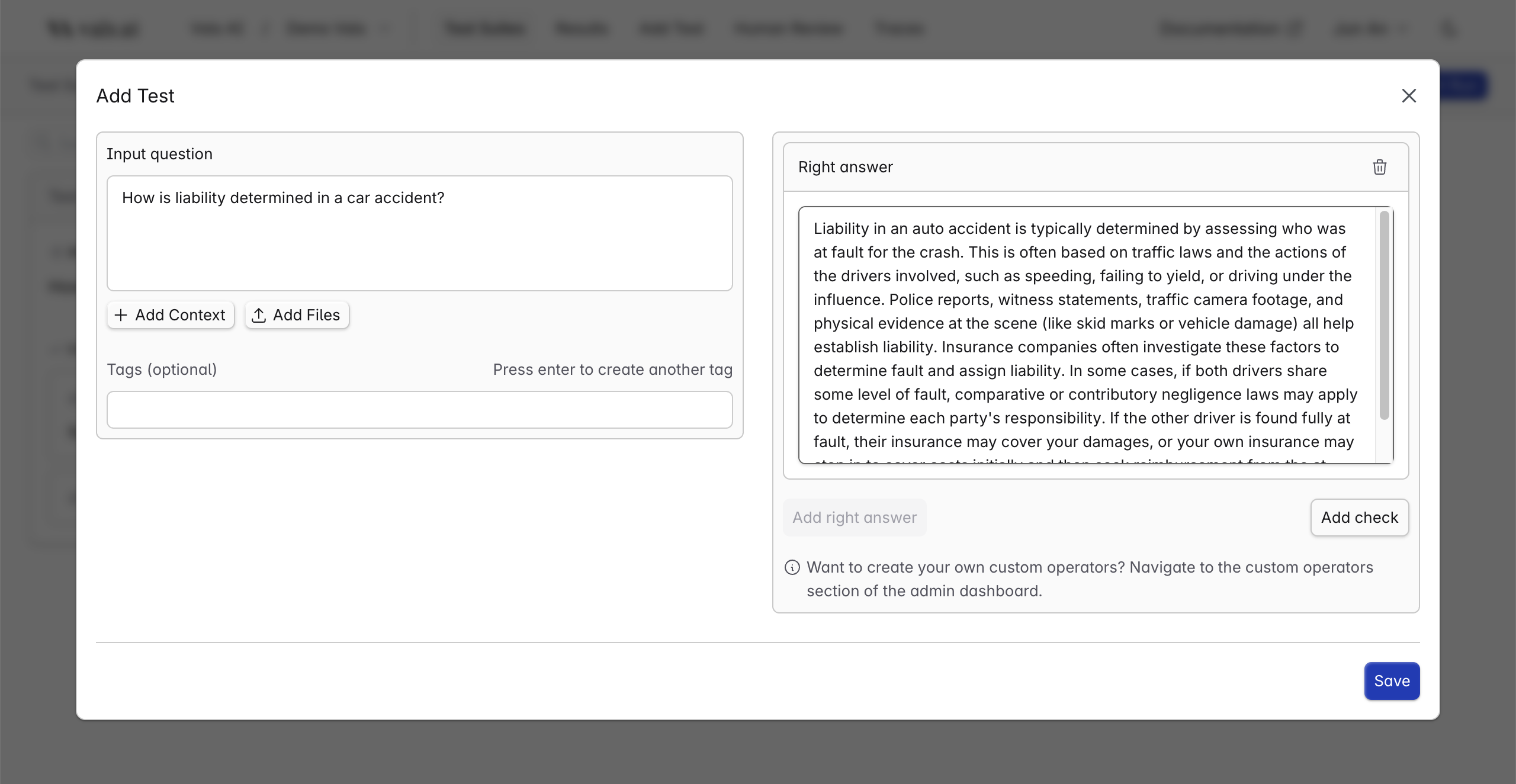Click the Right answer text box scrollbar

pyautogui.click(x=1384, y=314)
